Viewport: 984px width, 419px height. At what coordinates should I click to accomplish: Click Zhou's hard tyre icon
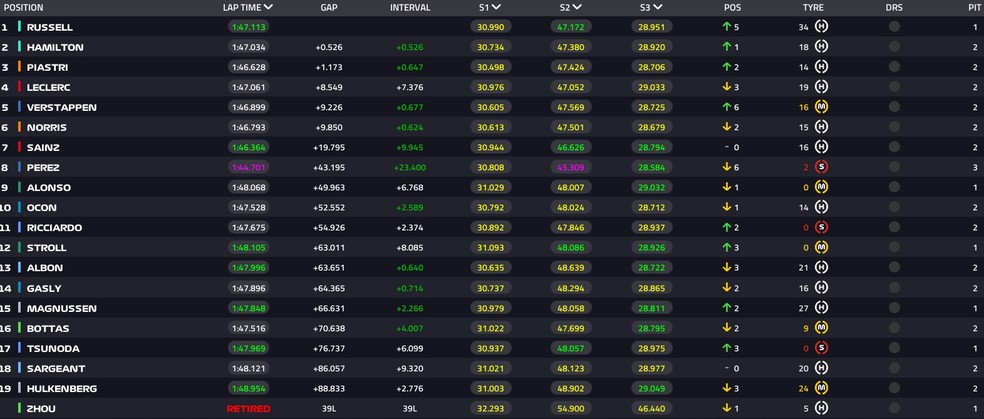[x=821, y=408]
